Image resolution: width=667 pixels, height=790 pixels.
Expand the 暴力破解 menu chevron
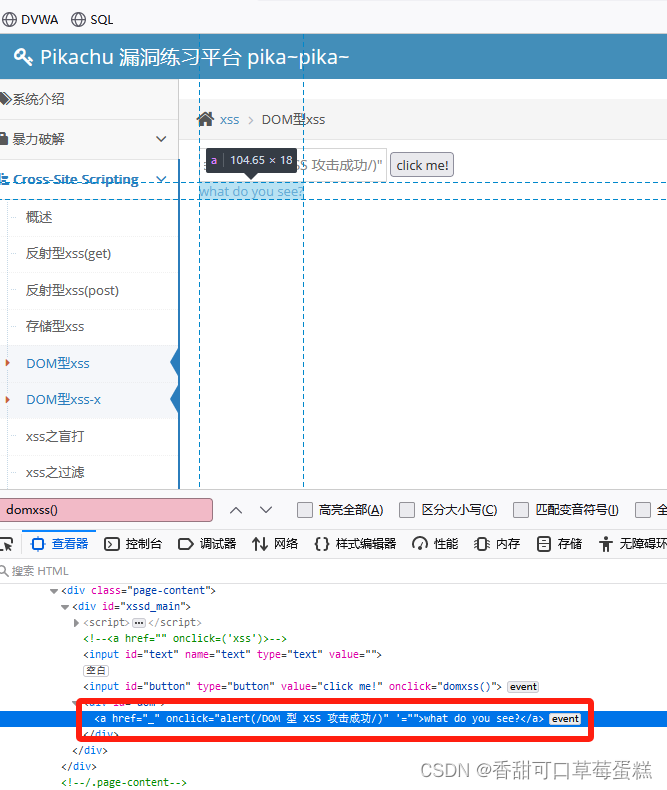(x=161, y=139)
